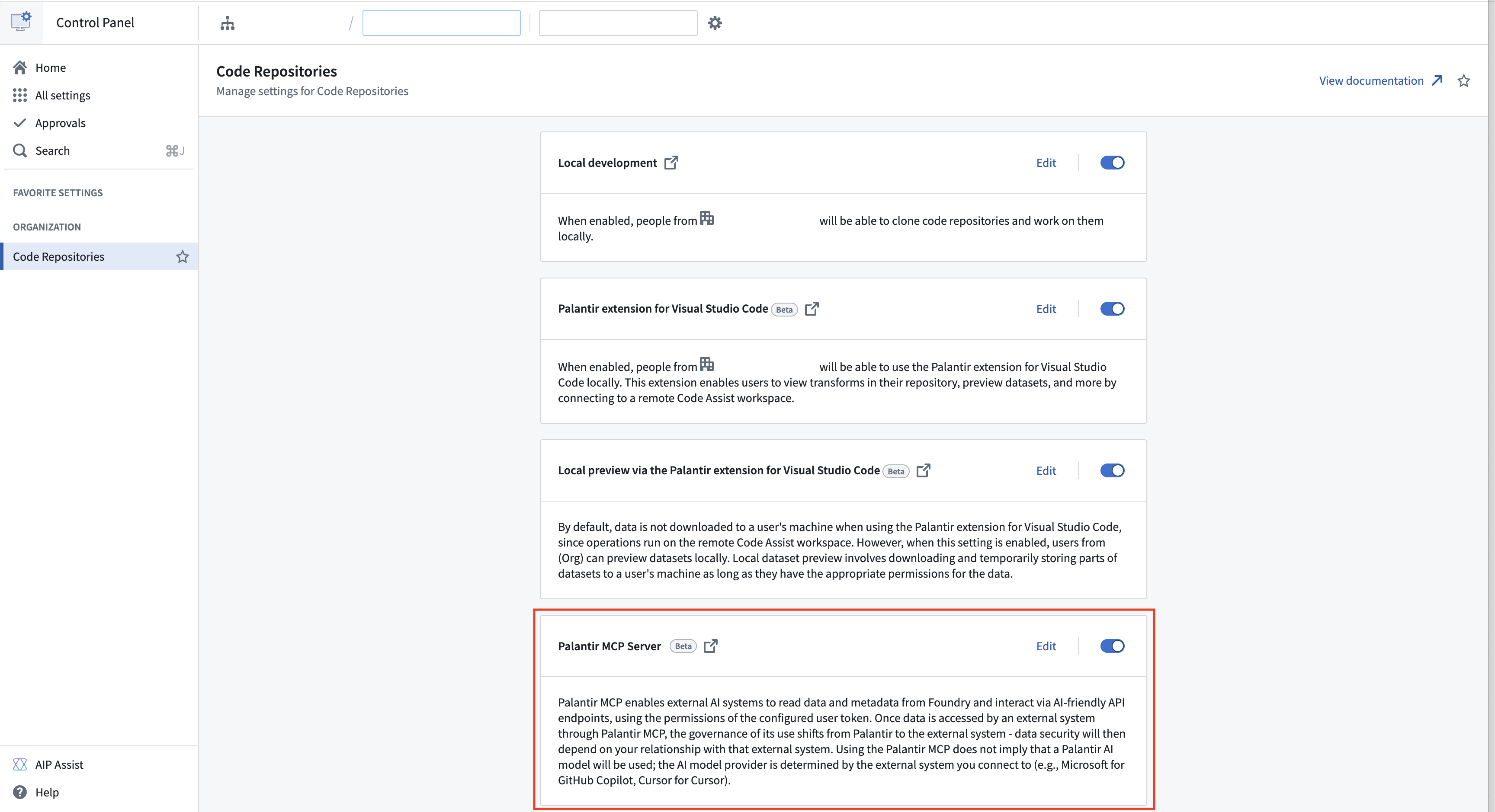Open Local development external link icon
Image resolution: width=1495 pixels, height=812 pixels.
[671, 163]
